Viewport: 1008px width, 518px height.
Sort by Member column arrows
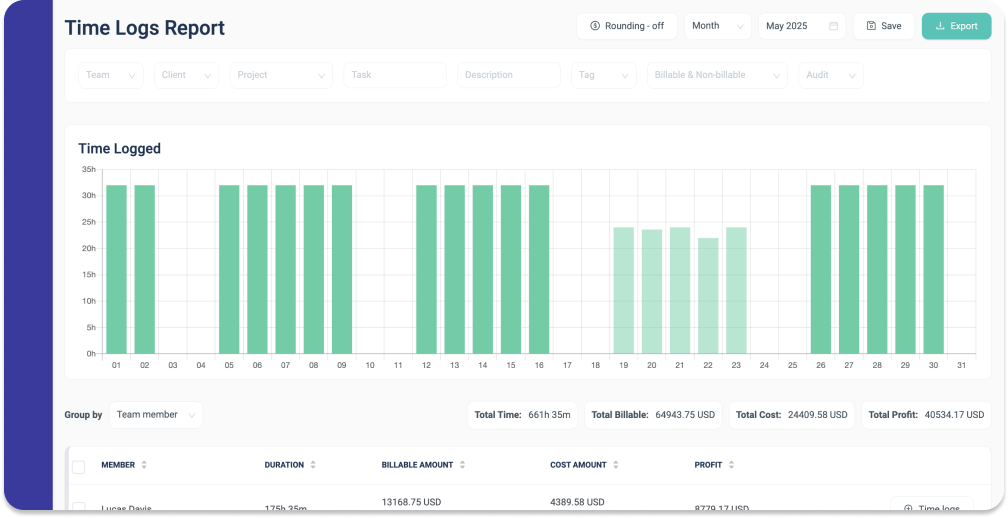point(144,465)
